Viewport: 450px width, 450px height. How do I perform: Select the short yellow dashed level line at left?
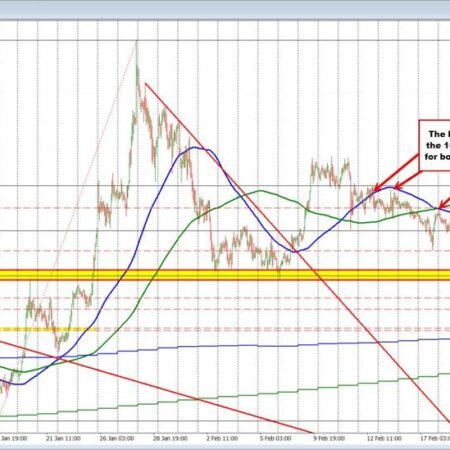[x=48, y=329]
